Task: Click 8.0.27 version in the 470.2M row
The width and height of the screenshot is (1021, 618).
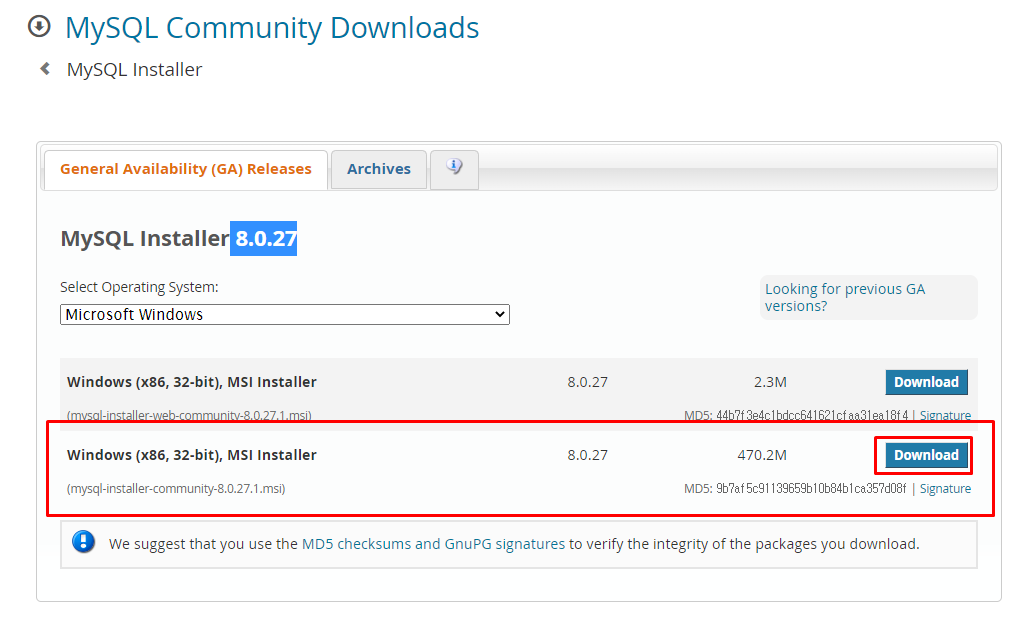Action: tap(587, 455)
